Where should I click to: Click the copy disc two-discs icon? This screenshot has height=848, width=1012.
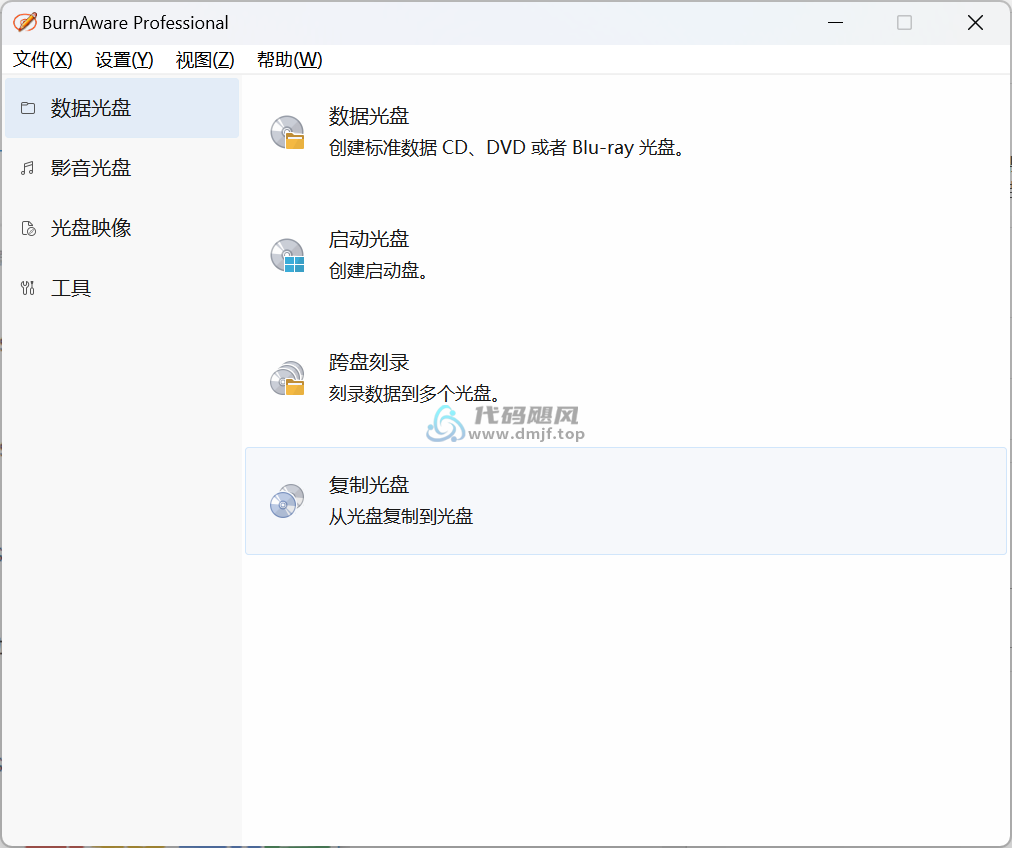pyautogui.click(x=287, y=501)
